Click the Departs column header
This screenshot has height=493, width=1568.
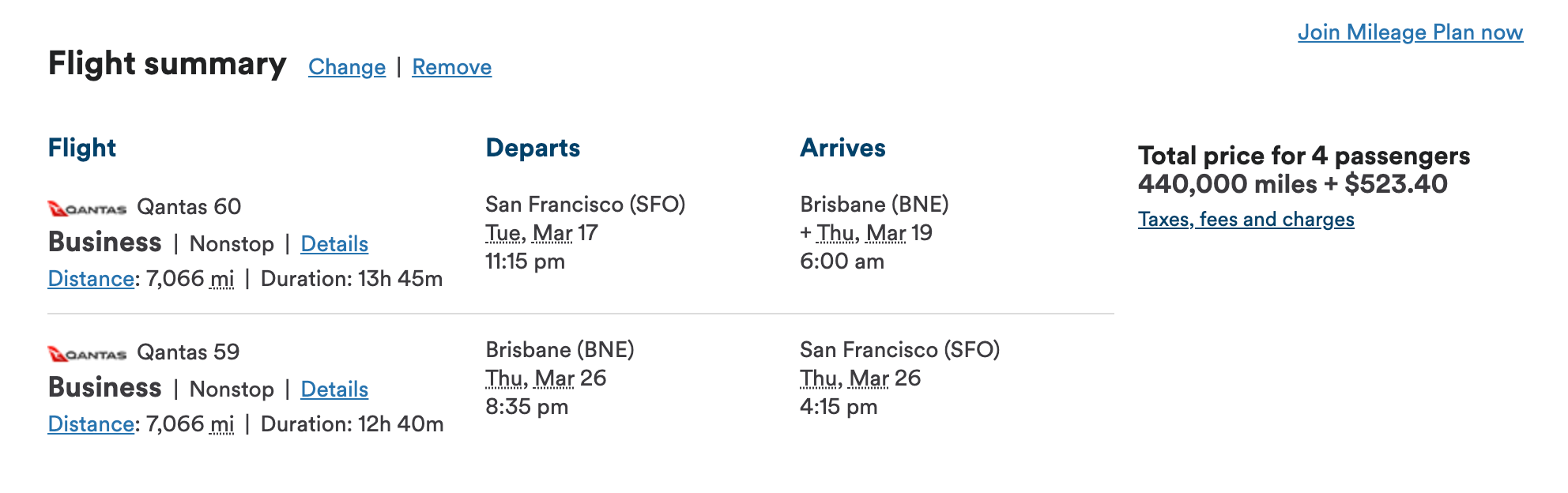pos(533,148)
